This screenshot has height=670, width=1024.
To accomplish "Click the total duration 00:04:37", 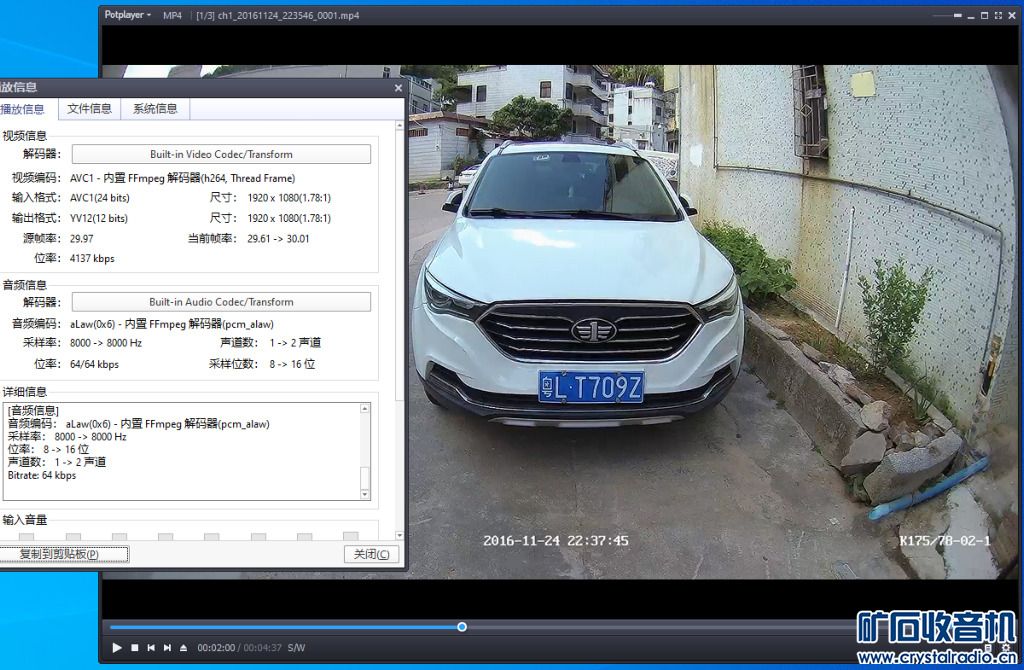I will tap(263, 648).
